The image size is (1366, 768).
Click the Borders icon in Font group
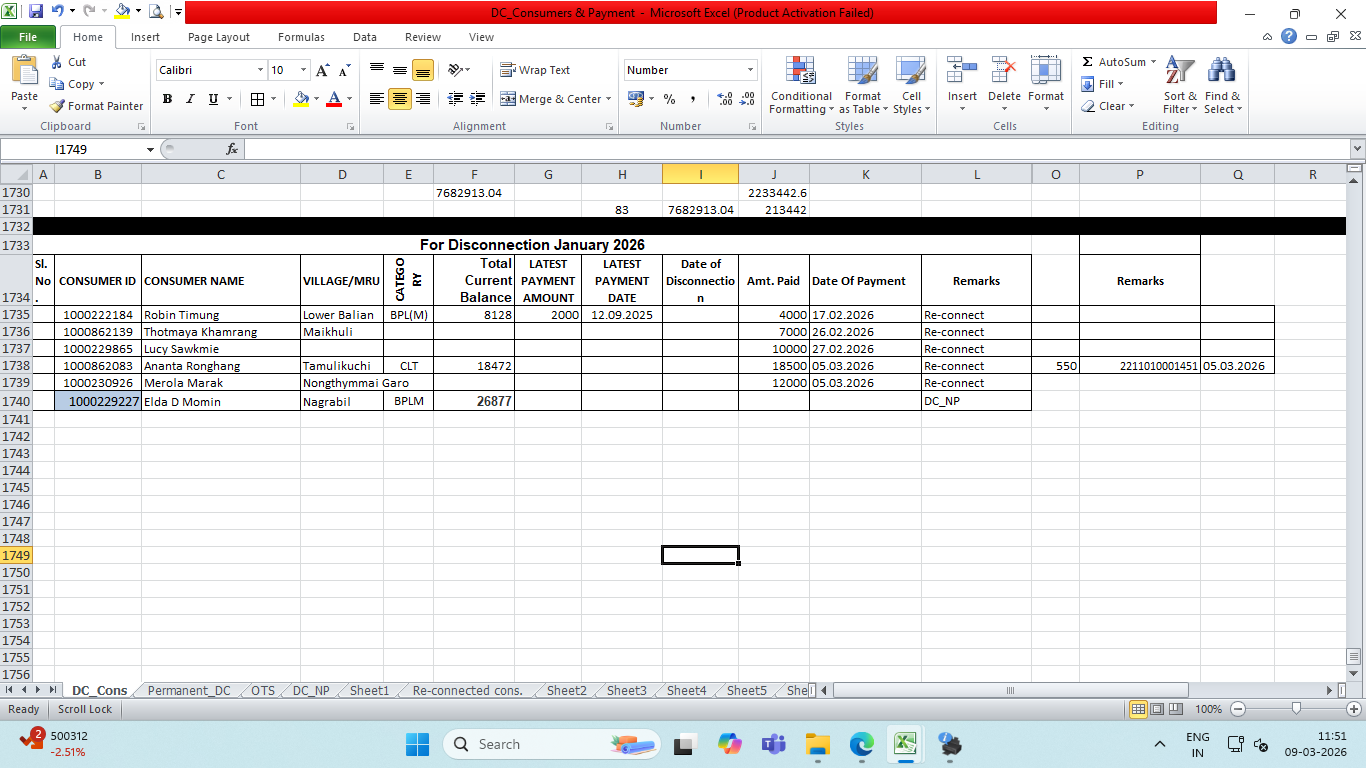tap(257, 99)
